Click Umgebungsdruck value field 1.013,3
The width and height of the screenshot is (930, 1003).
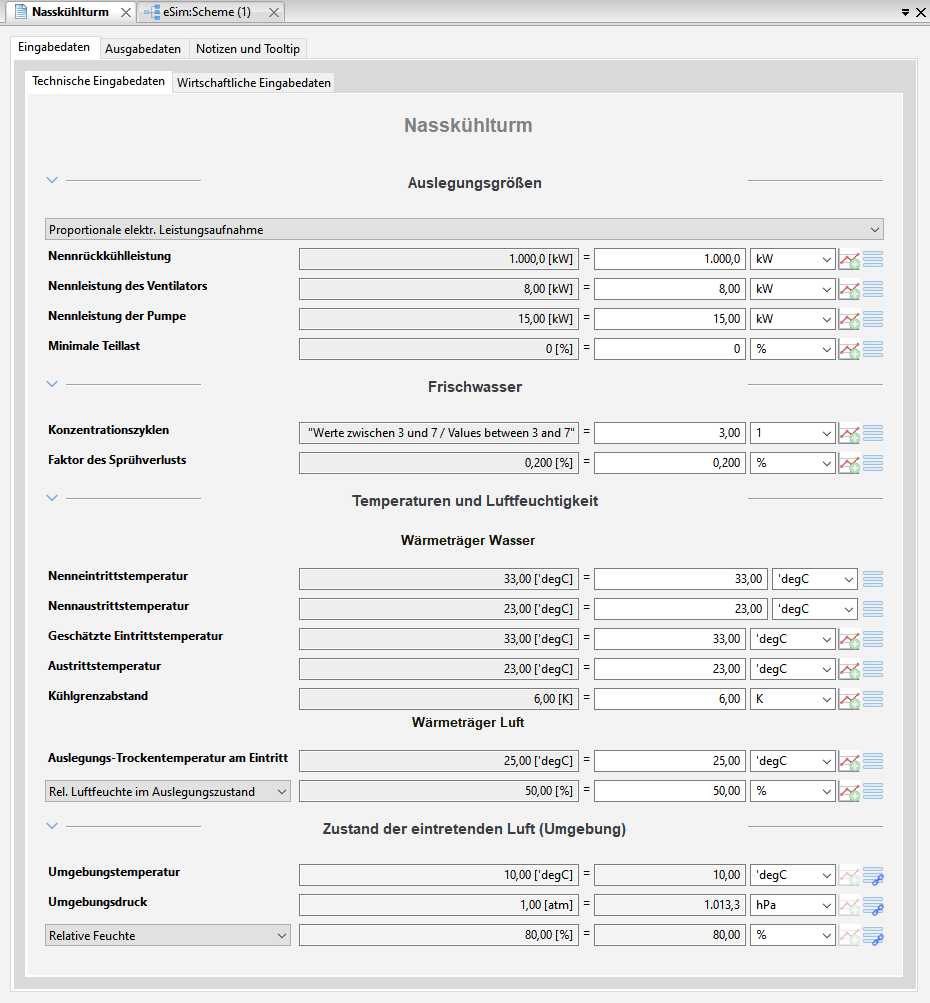[670, 905]
